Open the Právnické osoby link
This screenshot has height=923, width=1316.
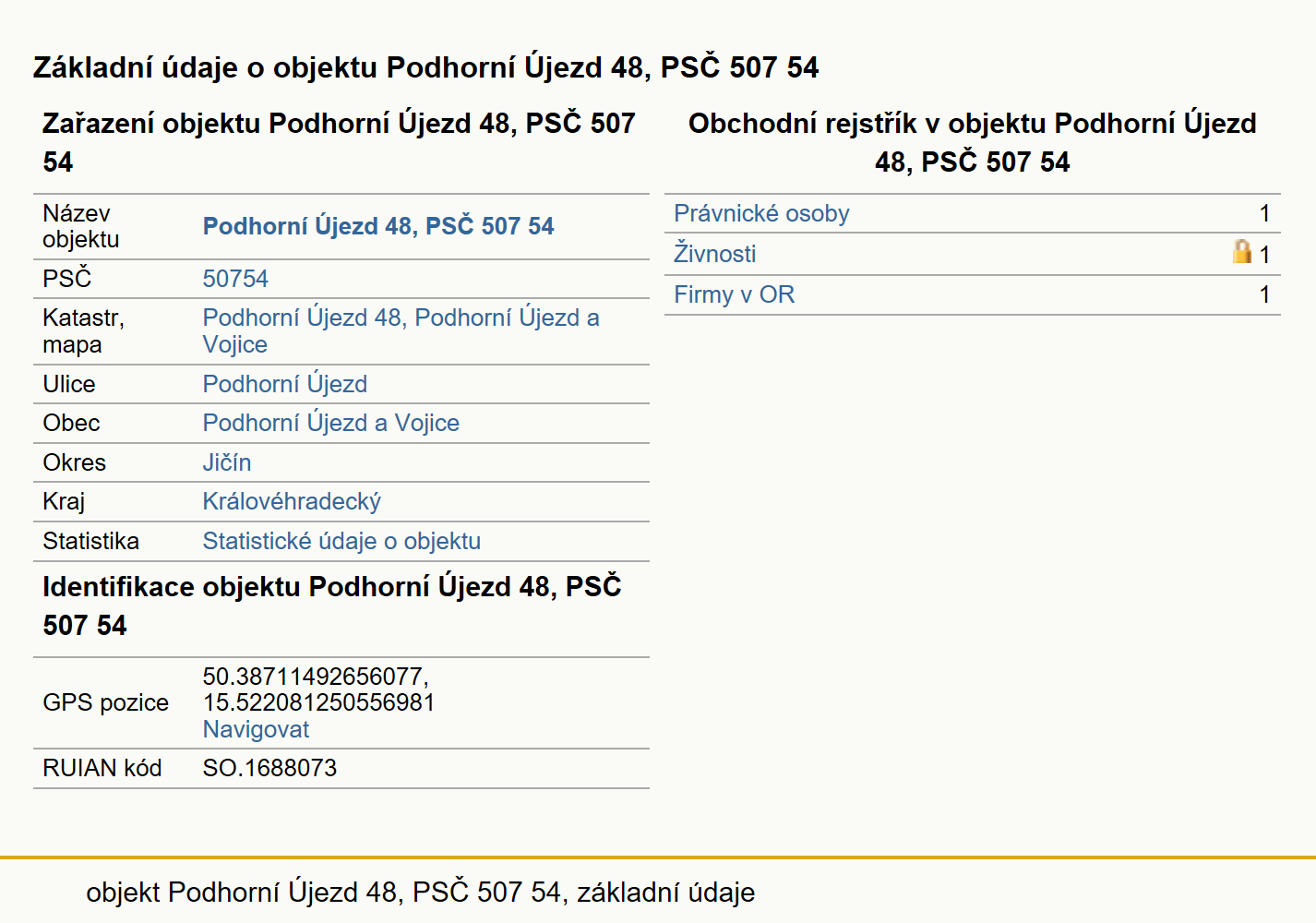point(761,213)
